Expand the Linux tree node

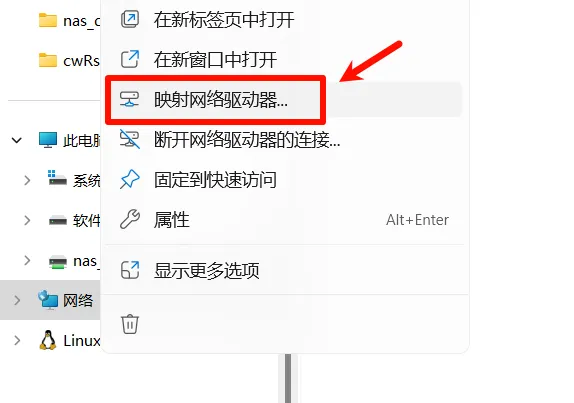(x=17, y=340)
